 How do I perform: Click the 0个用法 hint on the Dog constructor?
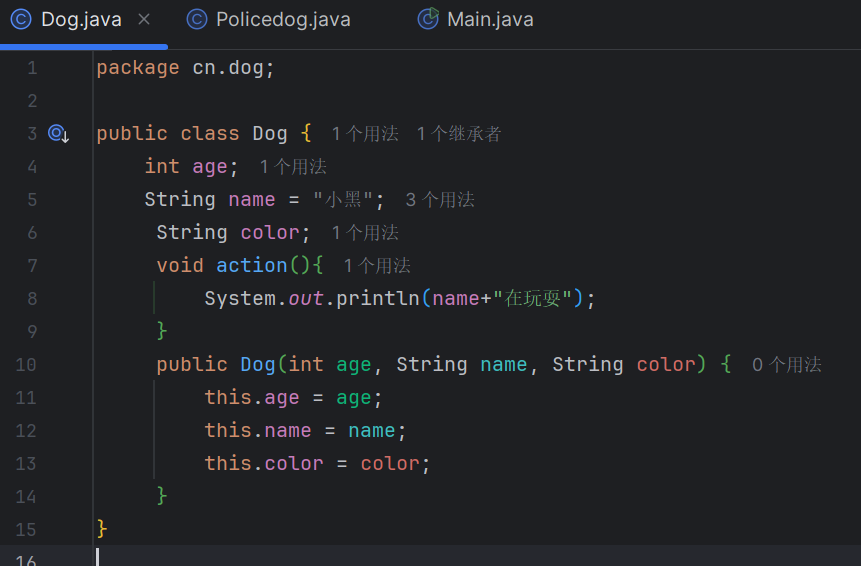pos(786,365)
